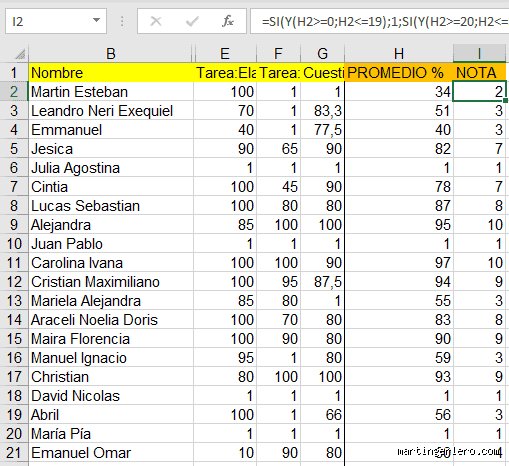Click Cristian Maximiliano's G value 87,5
The height and width of the screenshot is (466, 509).
click(322, 282)
